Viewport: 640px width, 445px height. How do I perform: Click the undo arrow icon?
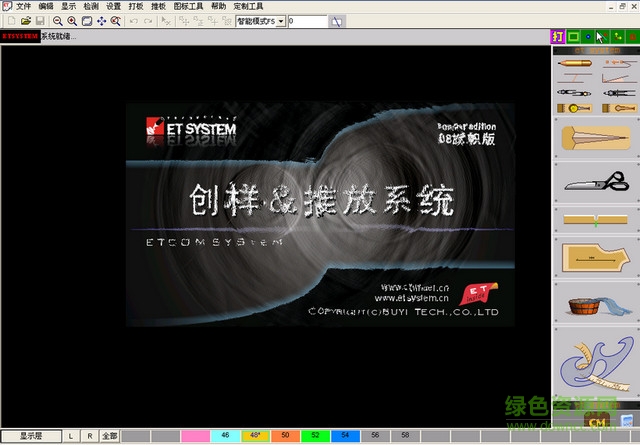[133, 21]
